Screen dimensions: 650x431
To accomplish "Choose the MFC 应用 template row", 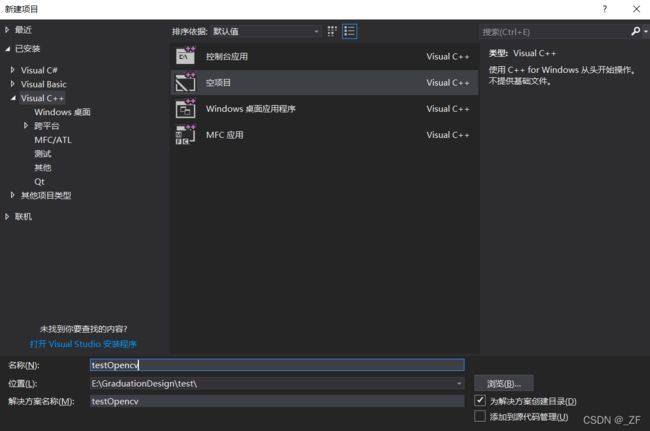I will click(x=324, y=135).
